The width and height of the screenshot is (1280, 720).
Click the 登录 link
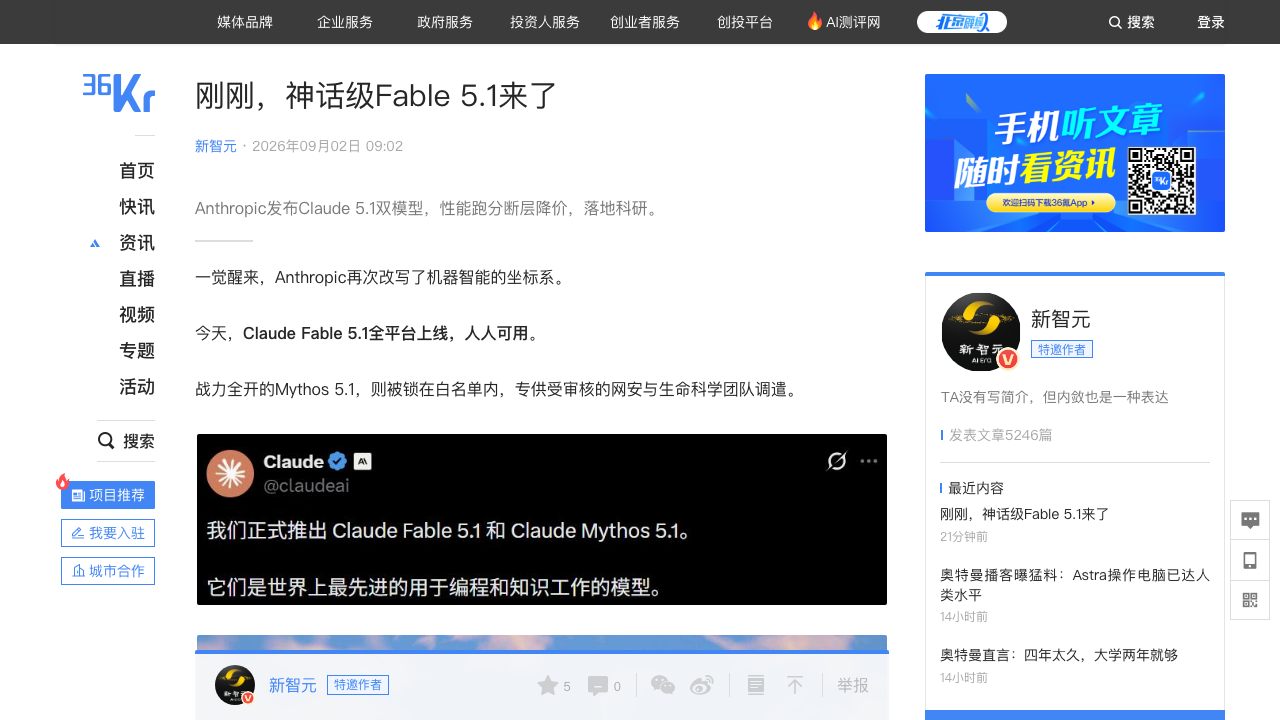pos(1211,22)
